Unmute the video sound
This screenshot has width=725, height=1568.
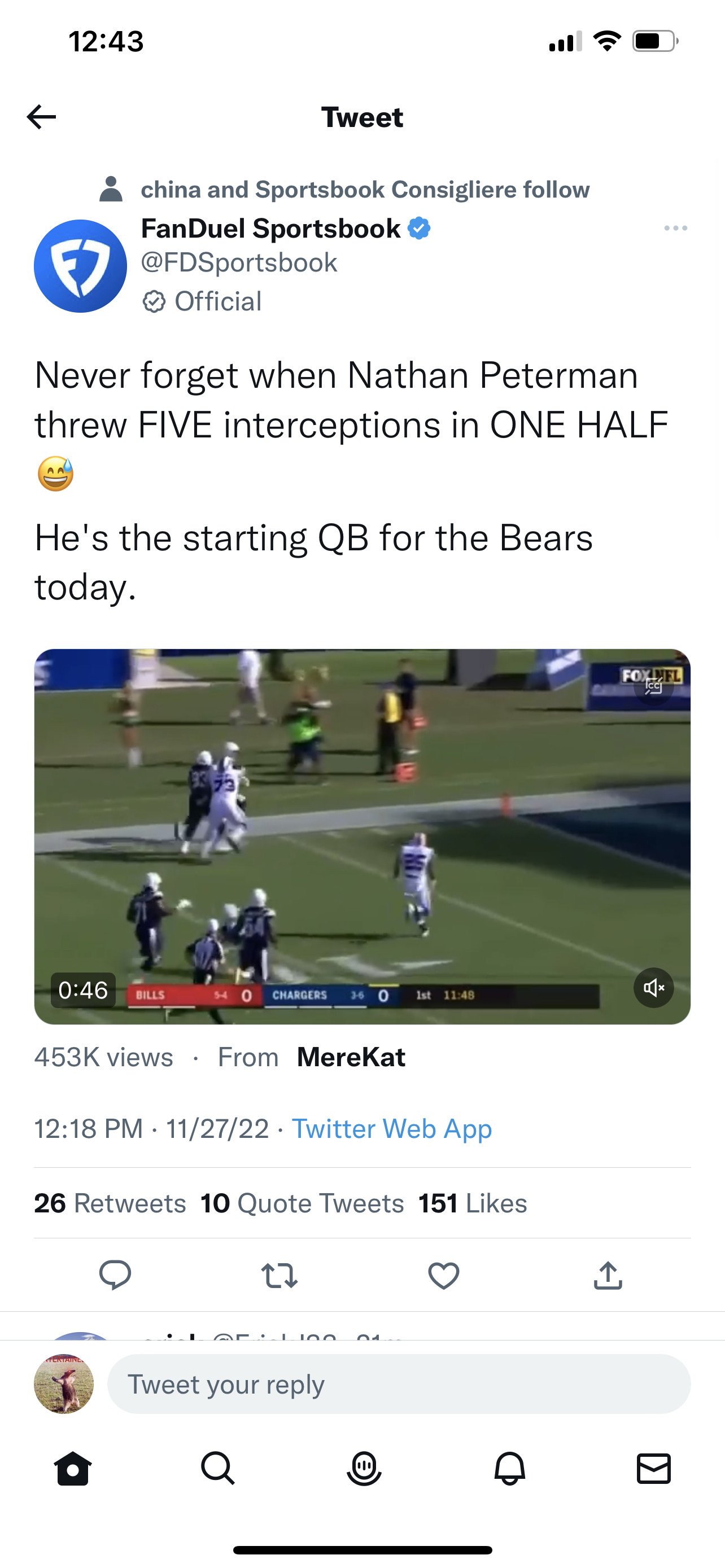(x=653, y=987)
